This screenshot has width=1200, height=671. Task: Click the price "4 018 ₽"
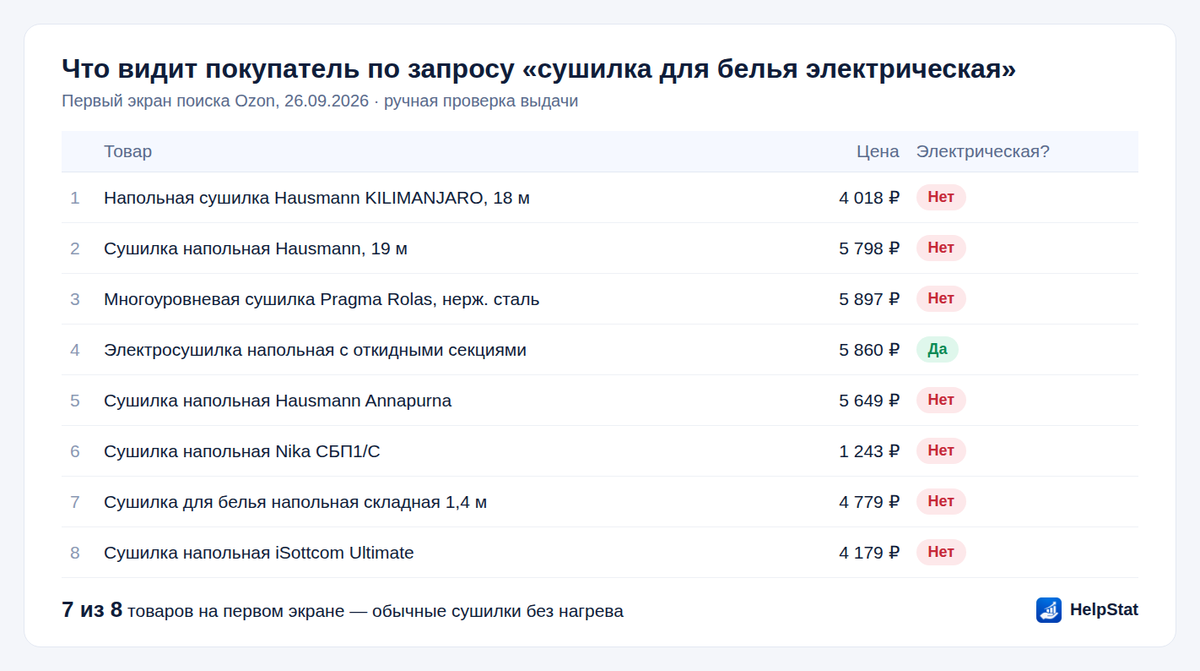pyautogui.click(x=870, y=198)
